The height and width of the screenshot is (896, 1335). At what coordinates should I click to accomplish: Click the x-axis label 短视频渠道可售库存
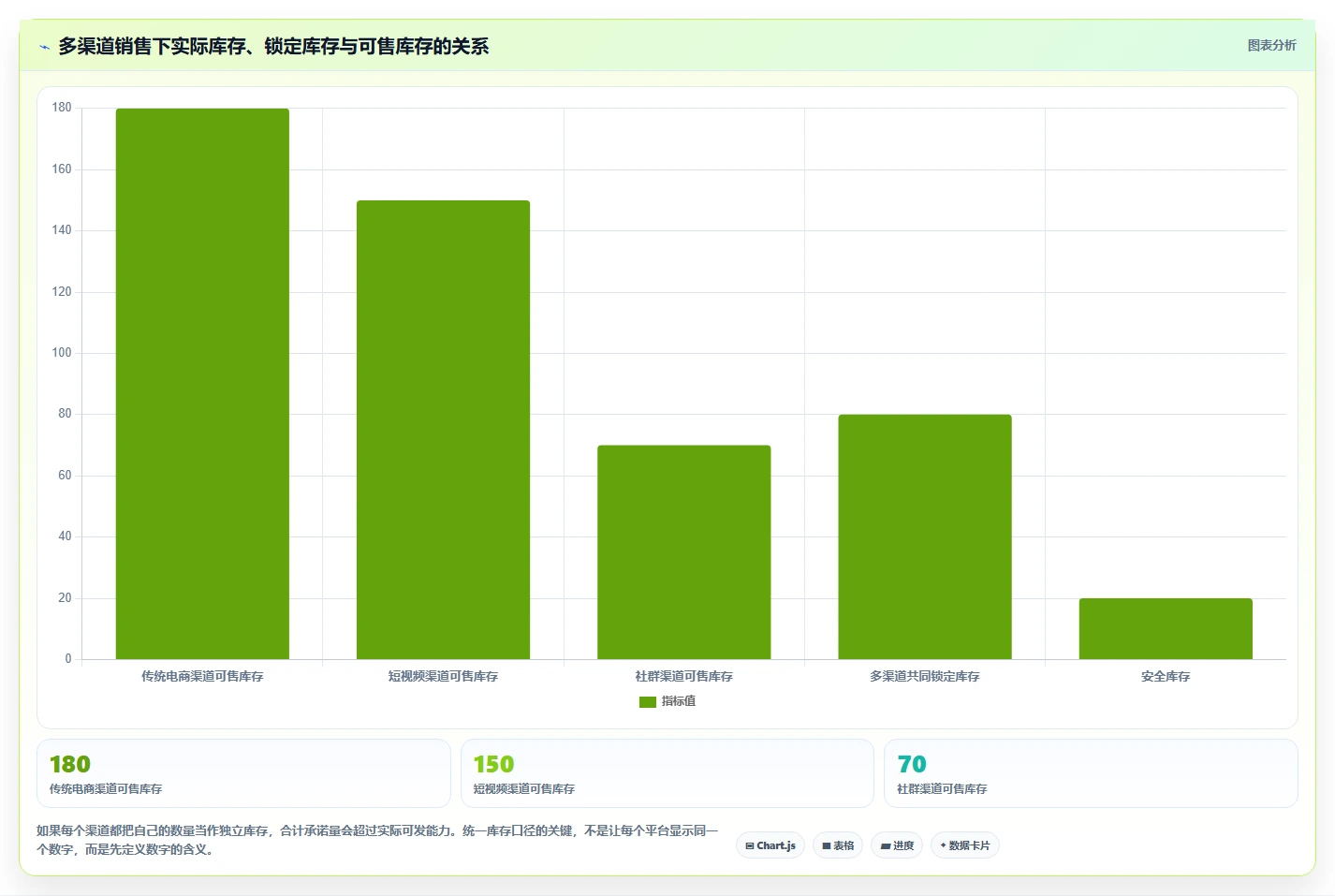click(x=443, y=676)
